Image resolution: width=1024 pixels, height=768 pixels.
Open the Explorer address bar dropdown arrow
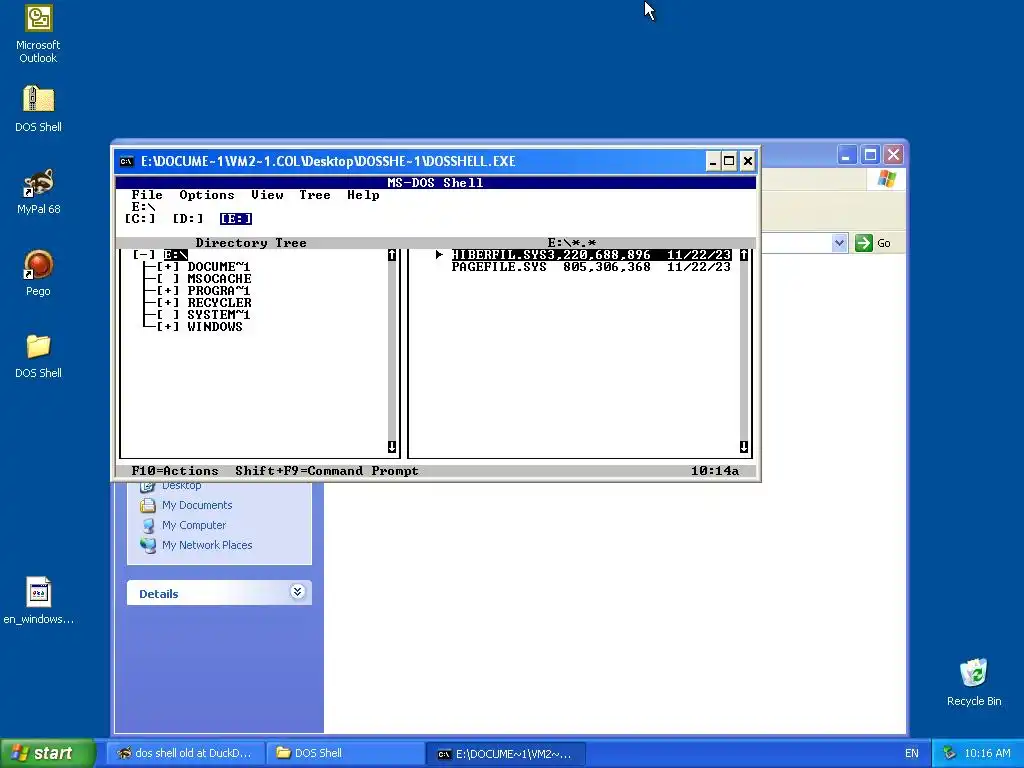[839, 243]
